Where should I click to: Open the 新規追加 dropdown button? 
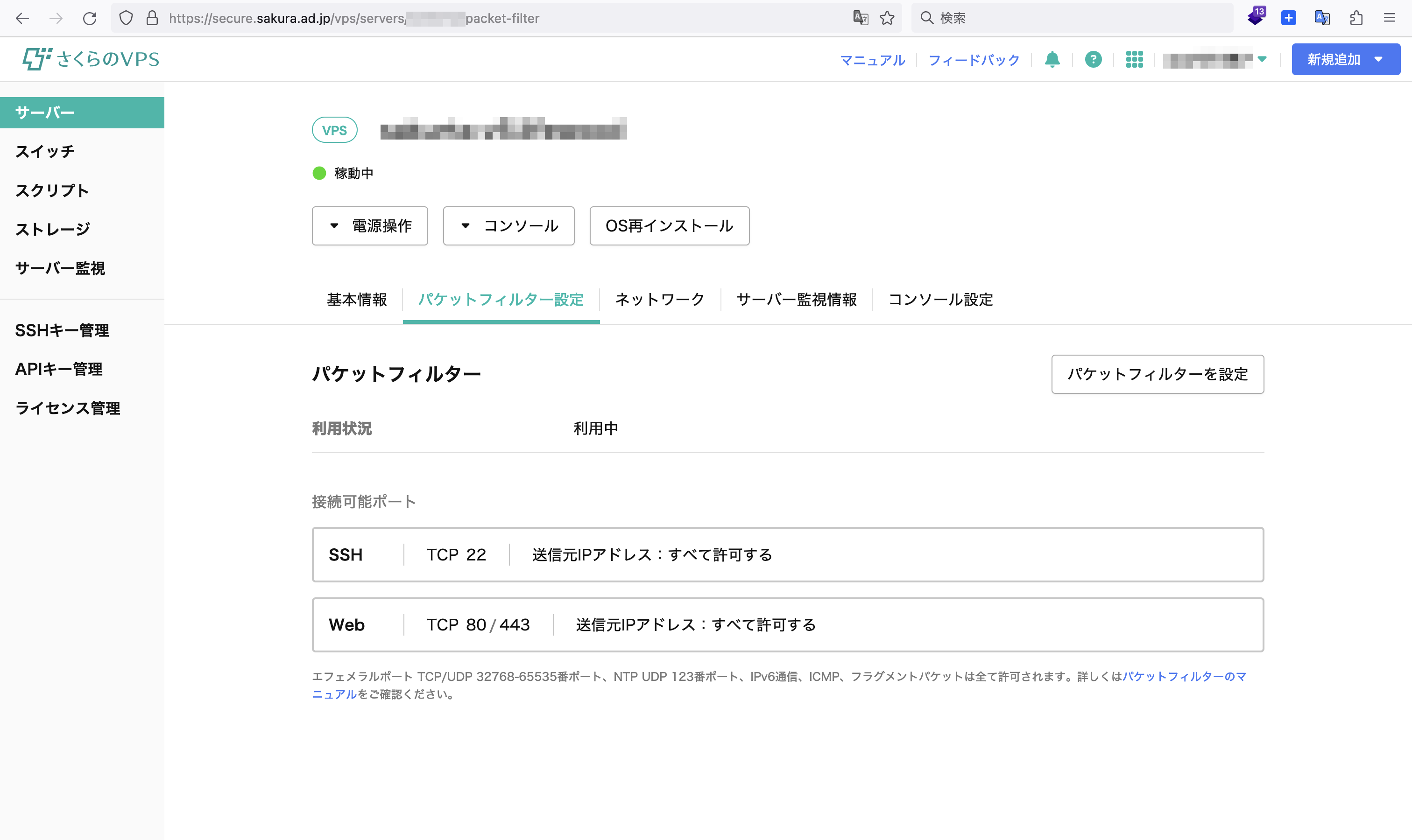click(1345, 59)
